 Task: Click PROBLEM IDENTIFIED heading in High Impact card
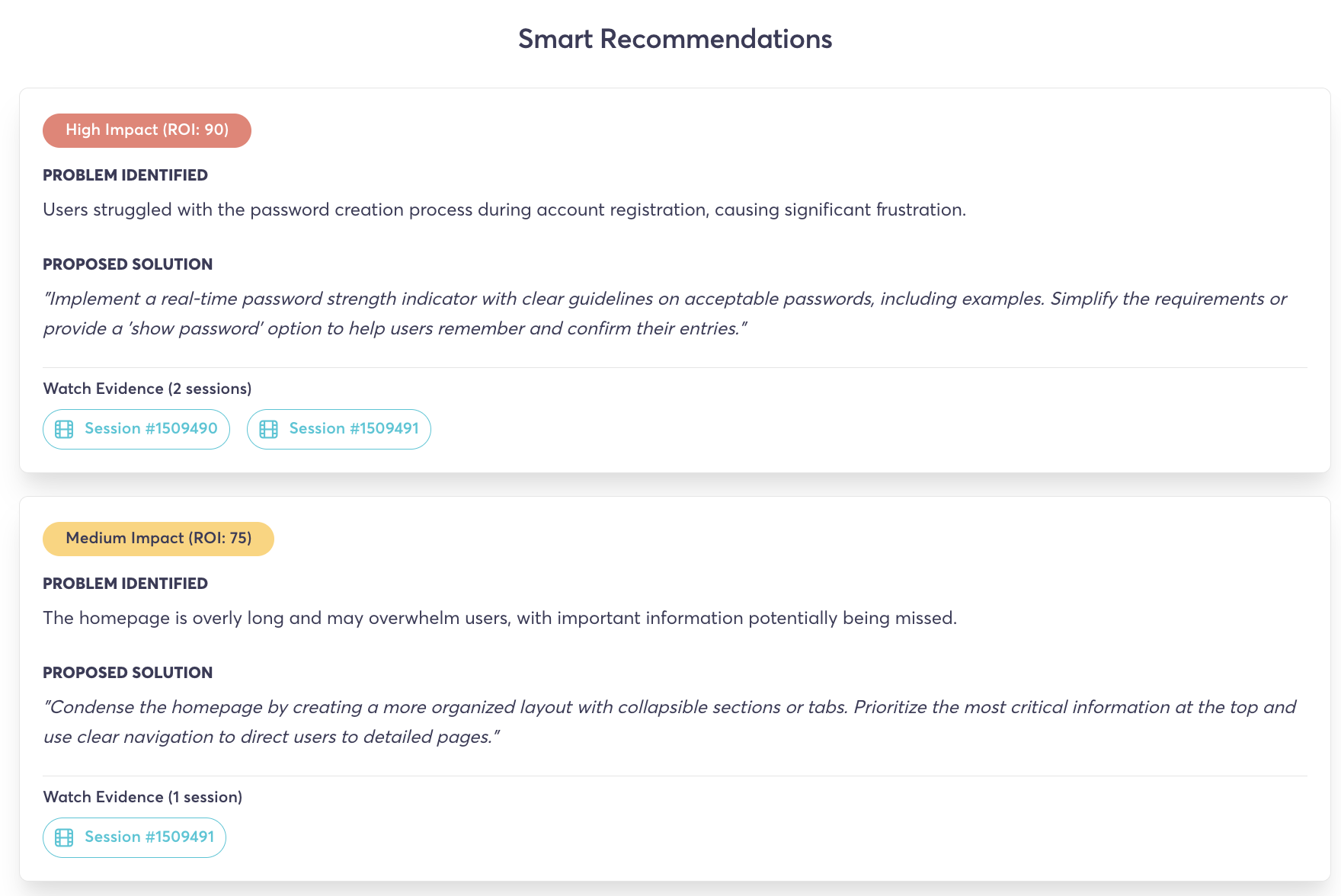[x=125, y=175]
